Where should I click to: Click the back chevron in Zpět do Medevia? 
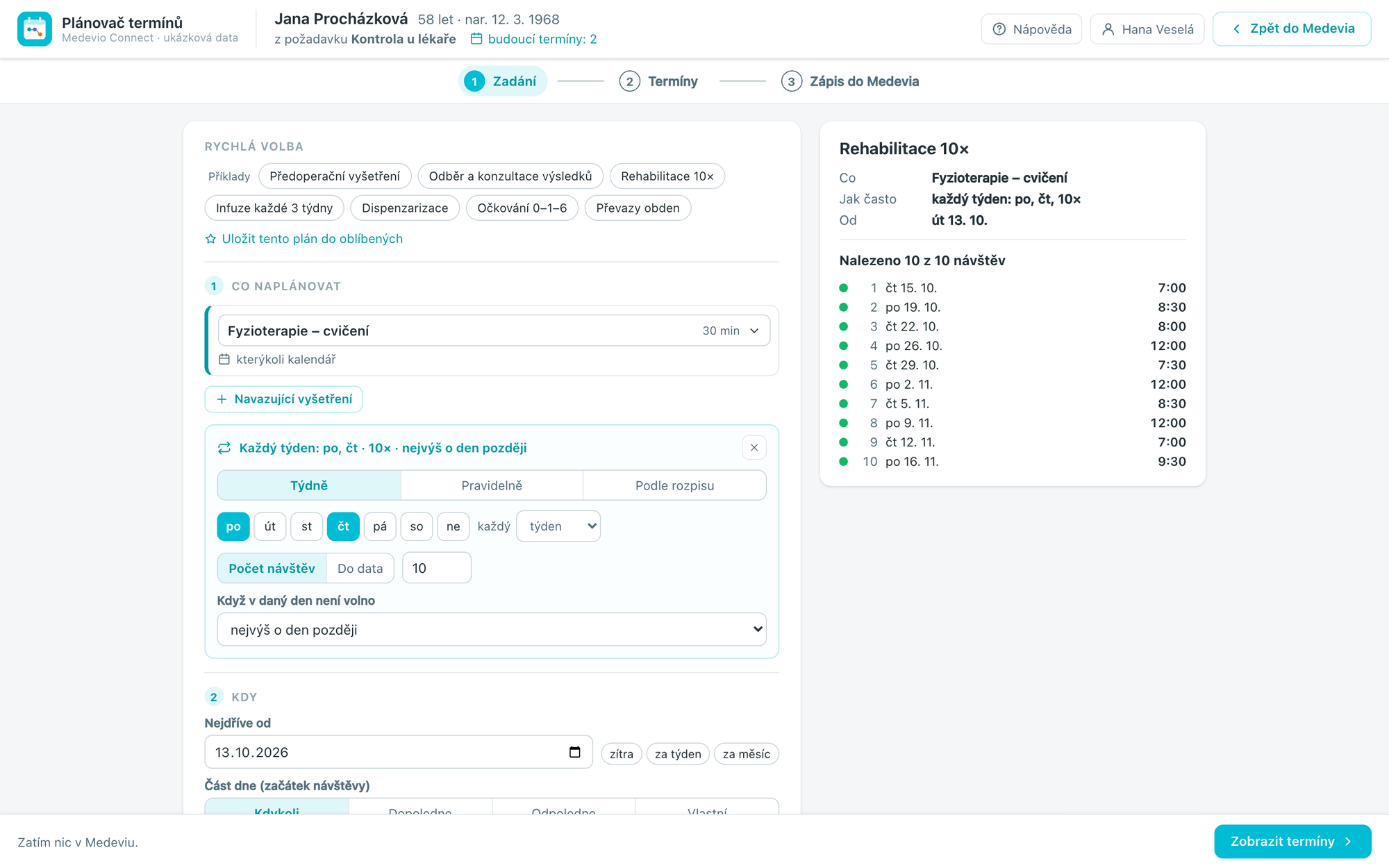[1236, 29]
